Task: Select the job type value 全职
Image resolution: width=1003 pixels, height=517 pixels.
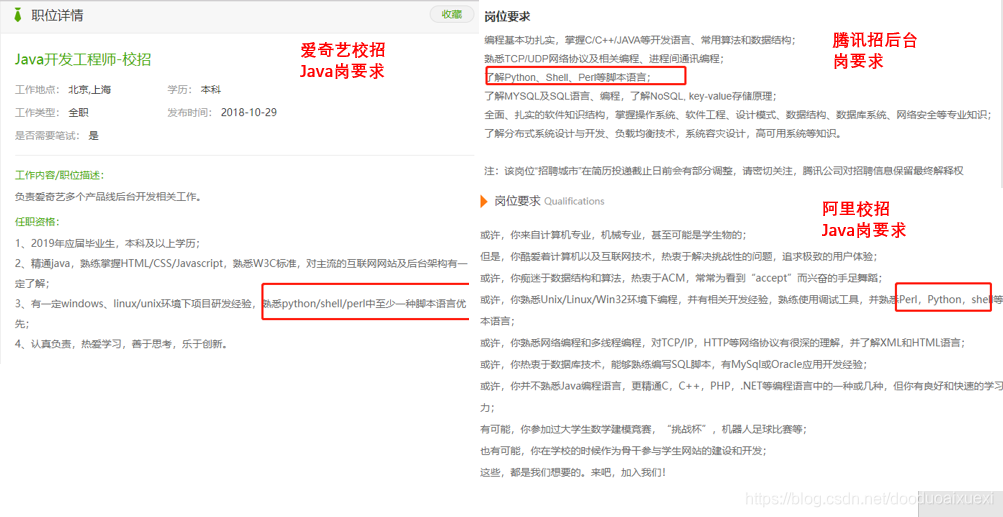Action: point(79,113)
